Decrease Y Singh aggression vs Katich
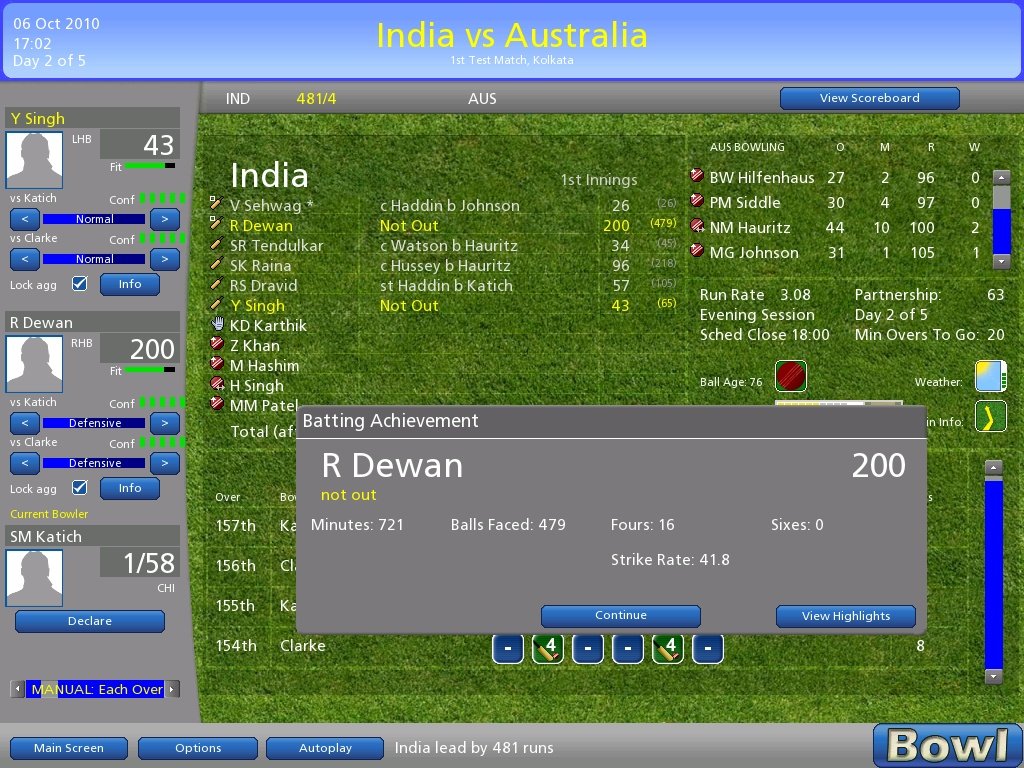 [25, 219]
